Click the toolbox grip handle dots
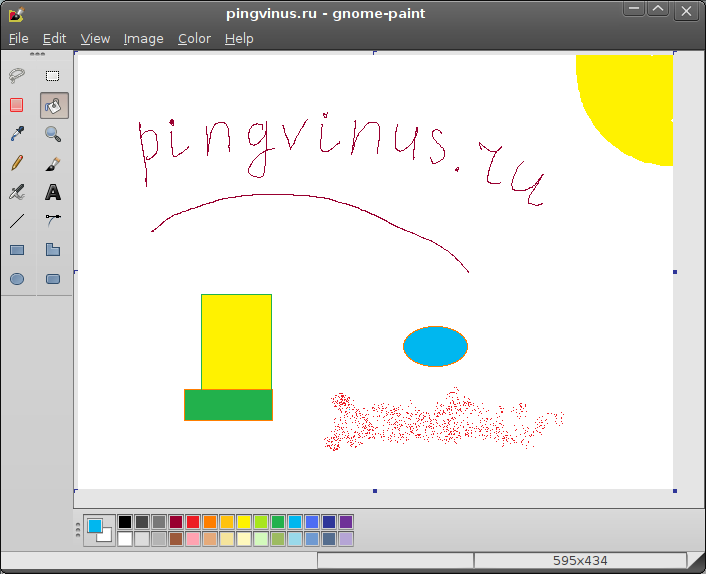The width and height of the screenshot is (706, 574). (x=37, y=54)
